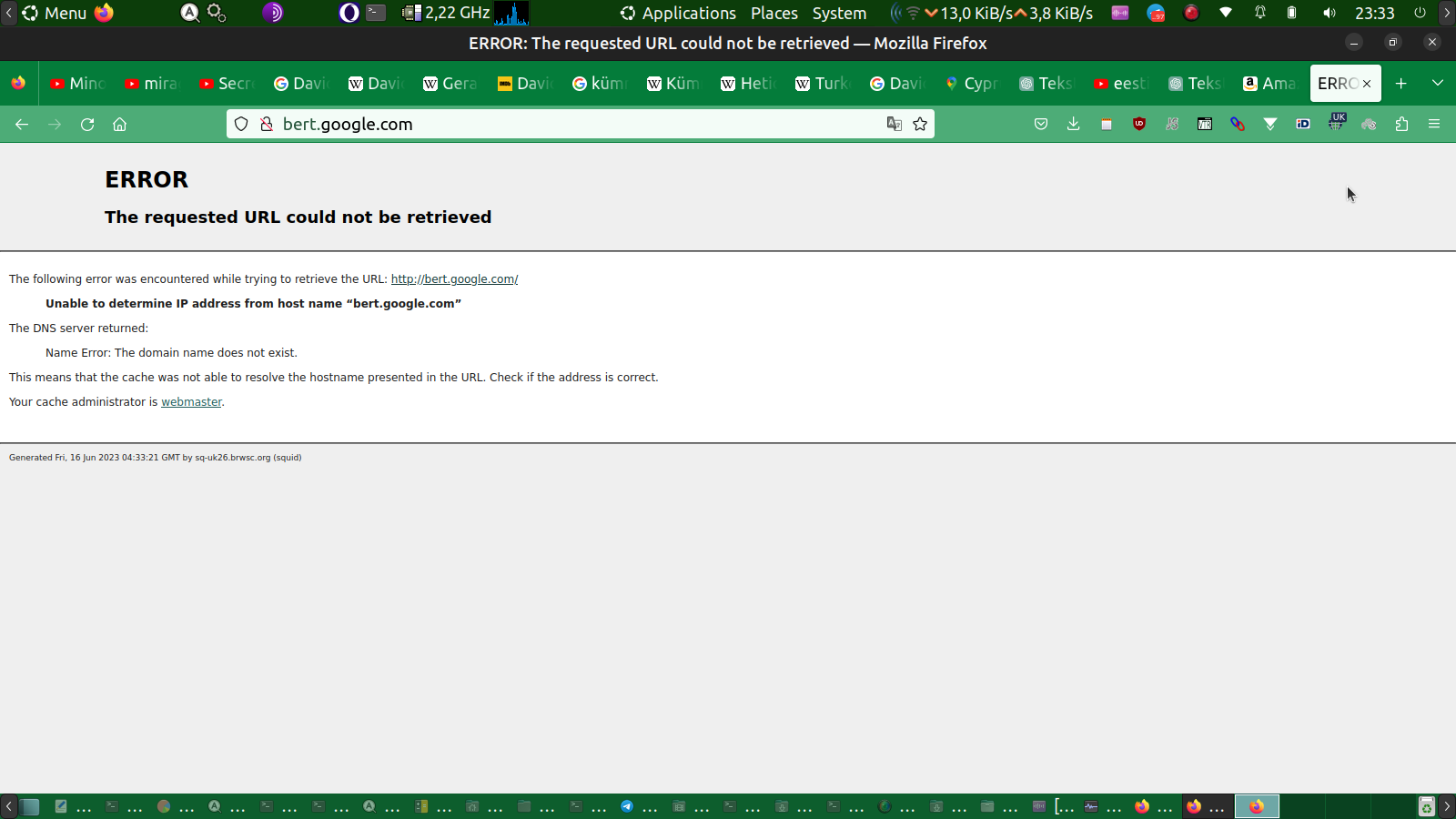The height and width of the screenshot is (819, 1456).
Task: Open the downward triangle extension icon
Action: (1270, 125)
